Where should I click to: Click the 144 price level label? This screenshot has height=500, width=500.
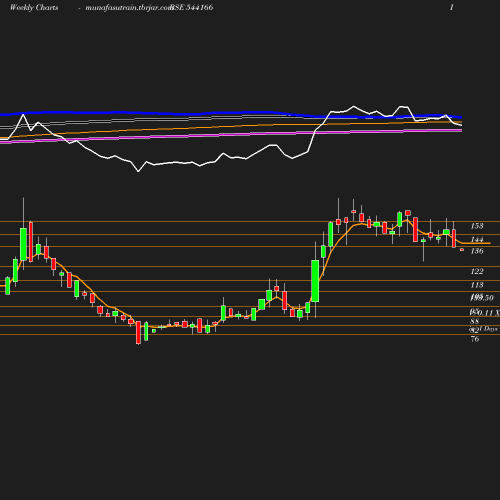click(477, 239)
